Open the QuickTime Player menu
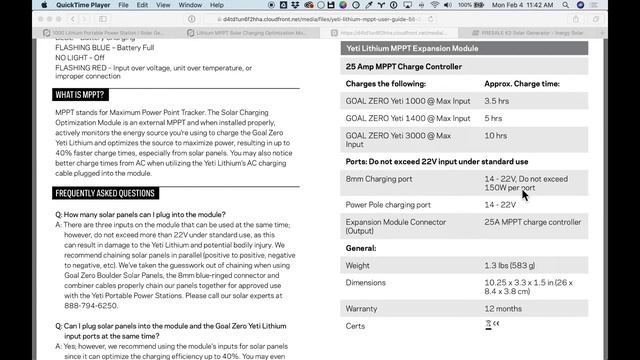Viewport: 640px width, 360px height. [83, 5]
